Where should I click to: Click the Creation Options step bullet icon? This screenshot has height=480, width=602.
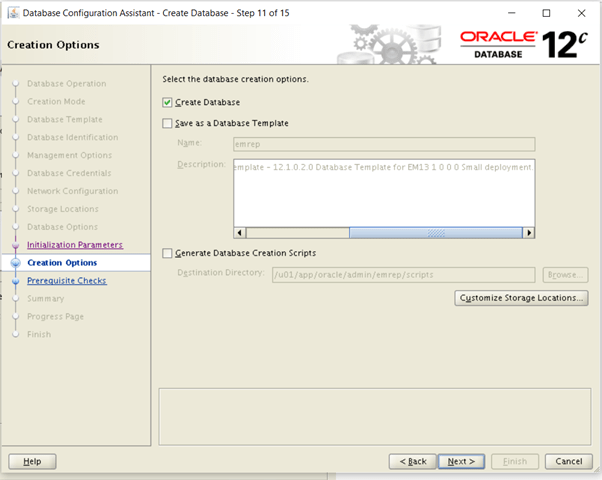pos(15,263)
